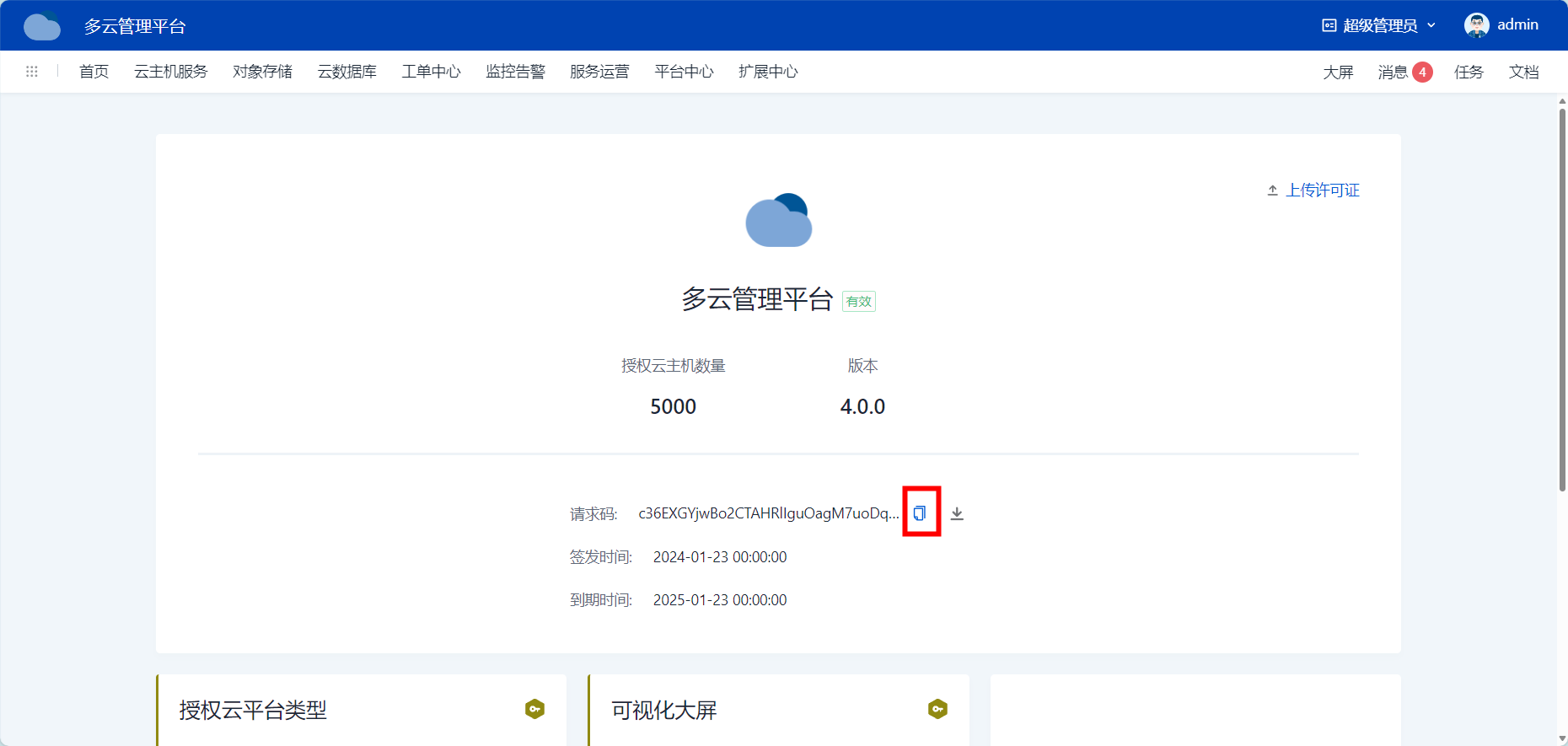This screenshot has height=746, width=1568.
Task: Copy the request code to clipboard
Action: coord(920,513)
